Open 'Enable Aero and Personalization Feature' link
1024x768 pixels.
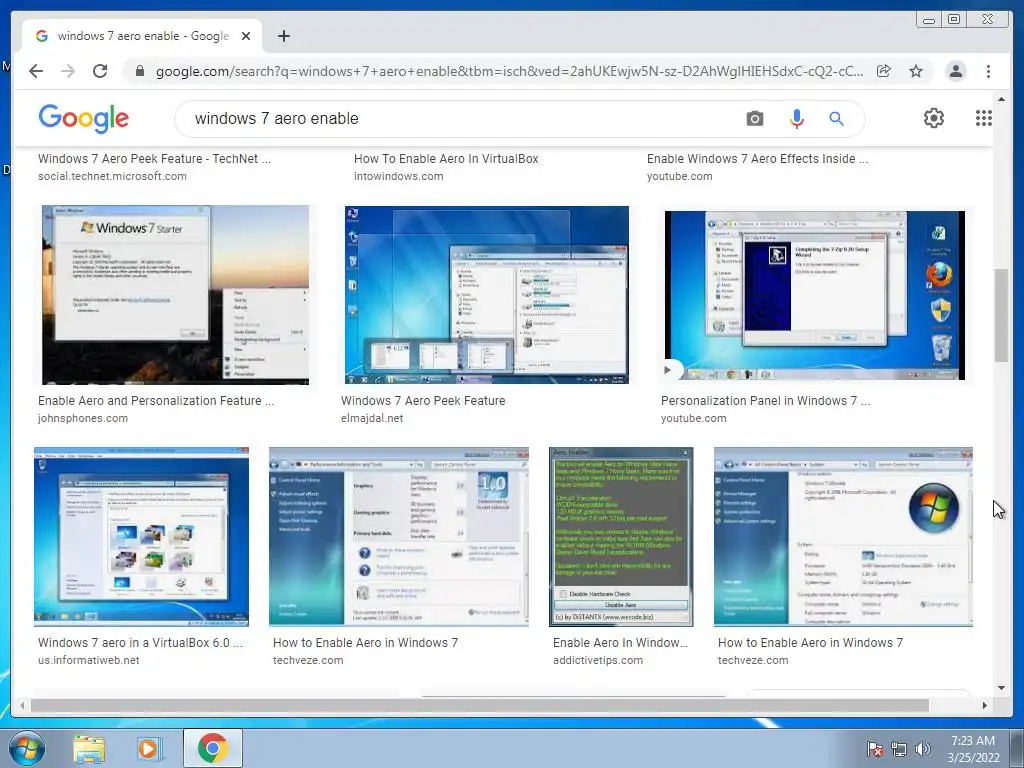coord(156,401)
